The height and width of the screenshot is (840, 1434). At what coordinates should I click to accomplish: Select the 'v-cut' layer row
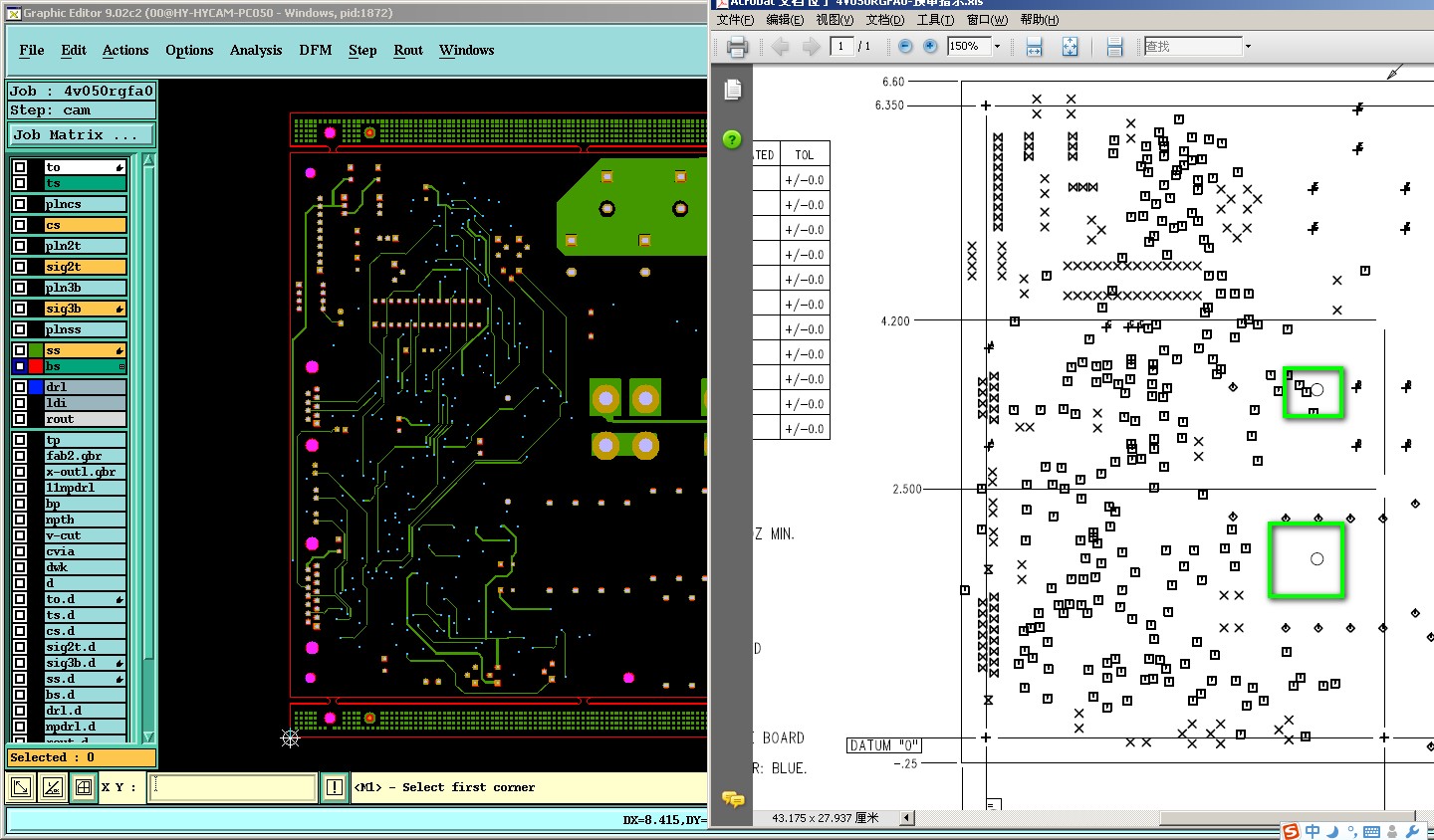86,535
